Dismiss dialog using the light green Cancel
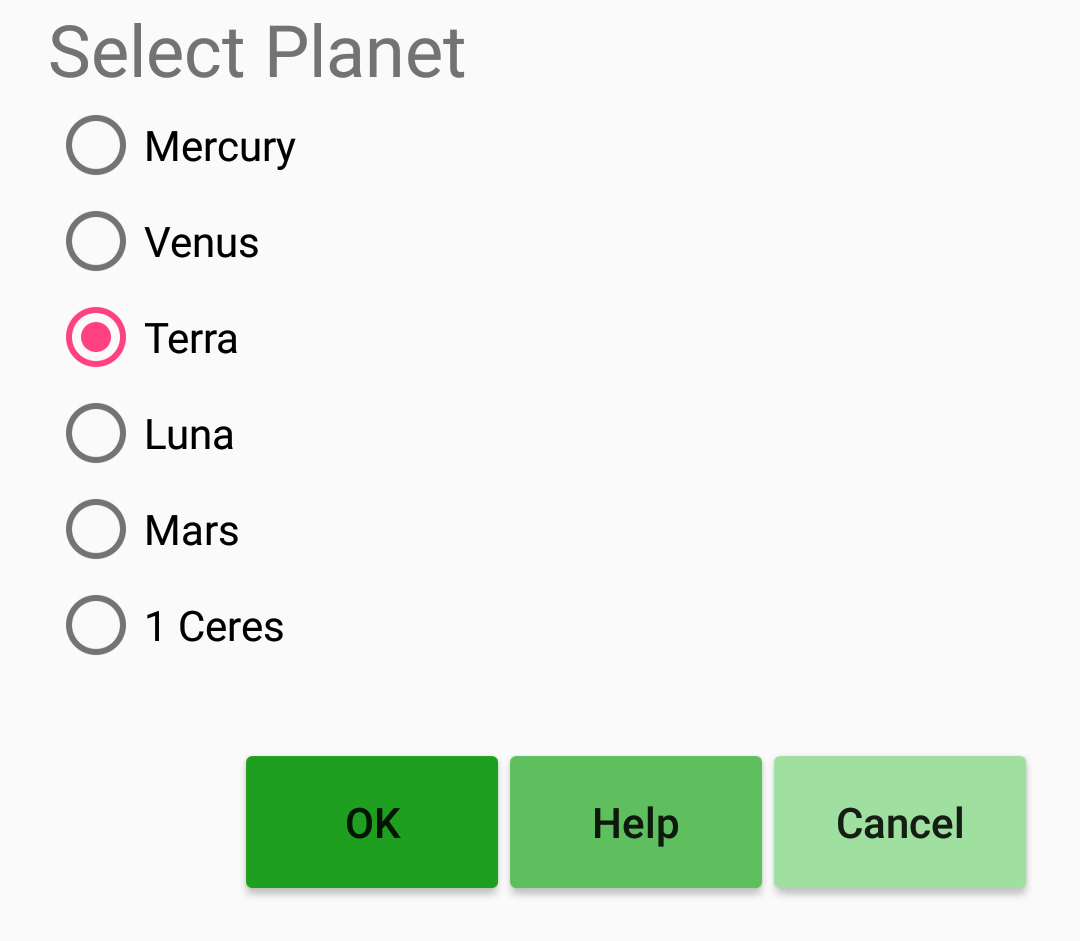The width and height of the screenshot is (1080, 941). pos(900,823)
